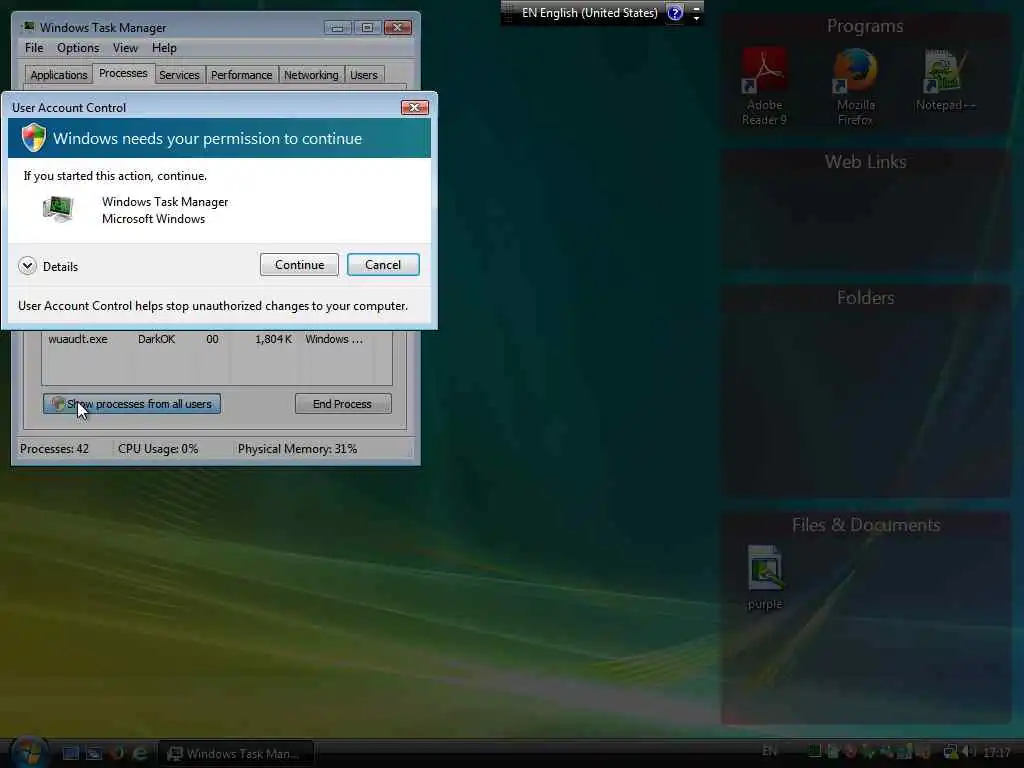This screenshot has width=1024, height=768.
Task: Click Continue to grant permission
Action: (x=299, y=264)
